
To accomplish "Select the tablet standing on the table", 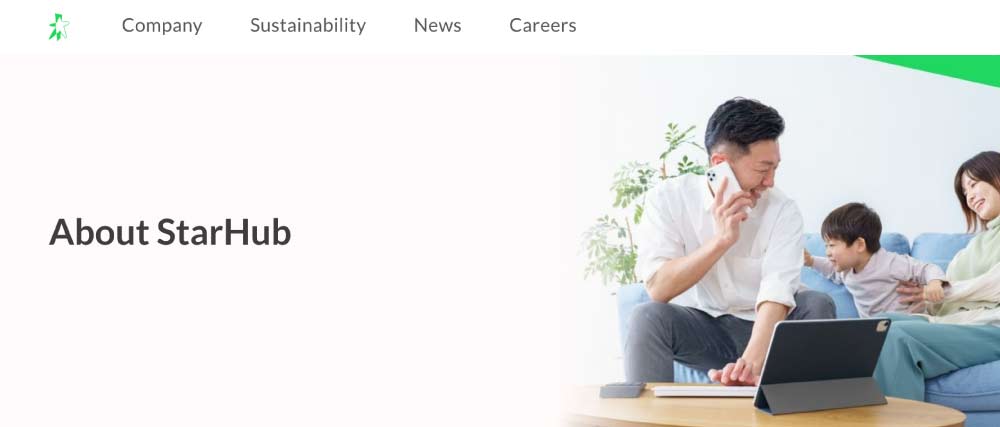I will click(x=821, y=365).
